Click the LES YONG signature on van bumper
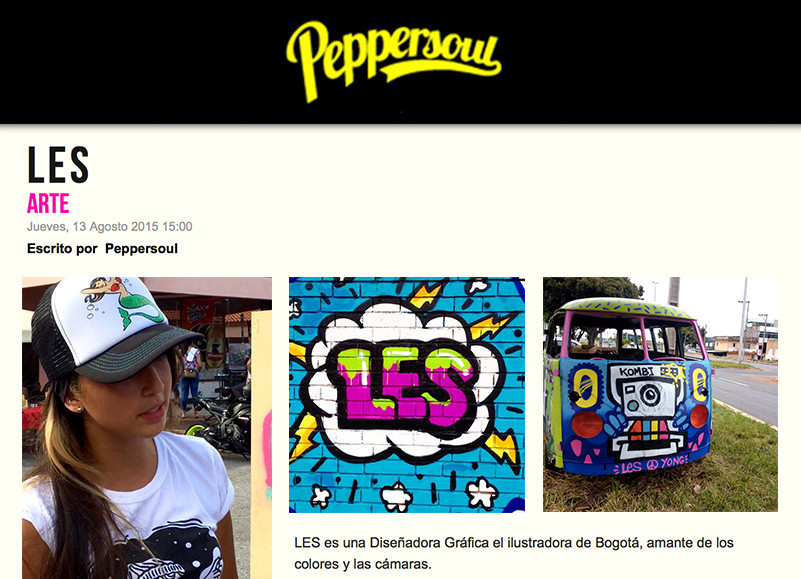801x579 pixels. pyautogui.click(x=655, y=464)
